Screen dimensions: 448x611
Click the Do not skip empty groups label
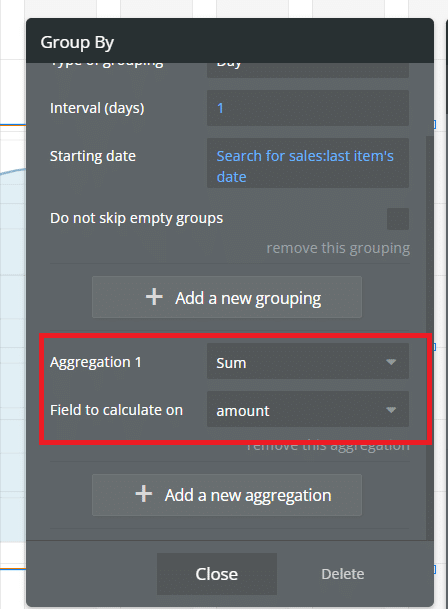(136, 218)
